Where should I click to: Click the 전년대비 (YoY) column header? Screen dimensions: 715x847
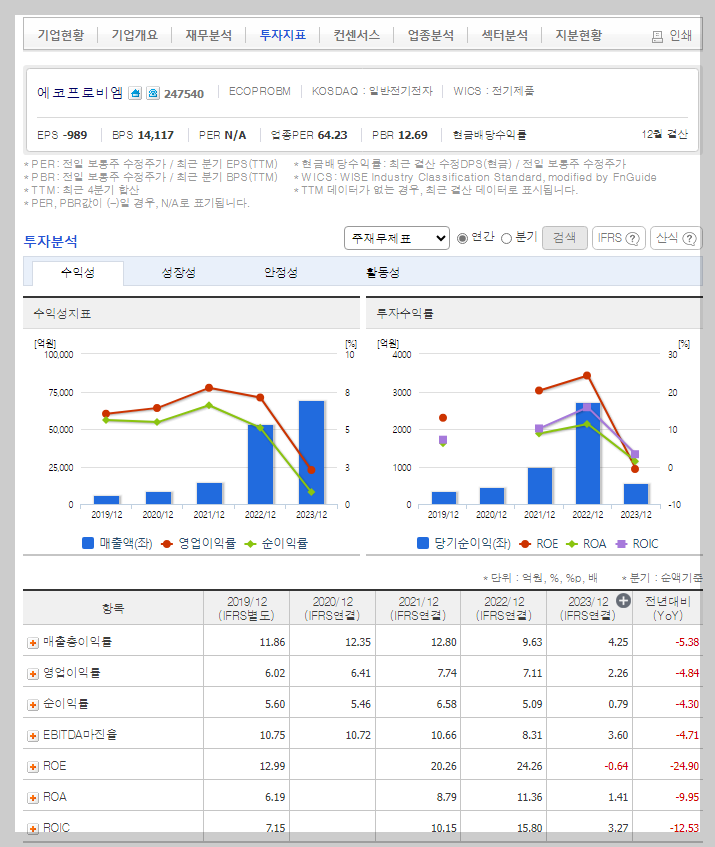[x=667, y=608]
